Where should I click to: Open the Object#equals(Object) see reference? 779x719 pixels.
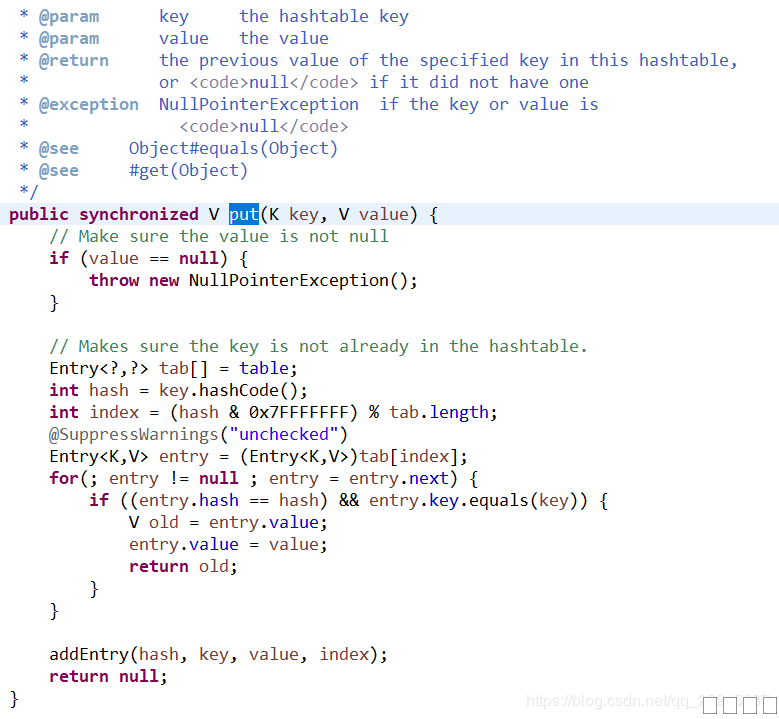[x=233, y=148]
